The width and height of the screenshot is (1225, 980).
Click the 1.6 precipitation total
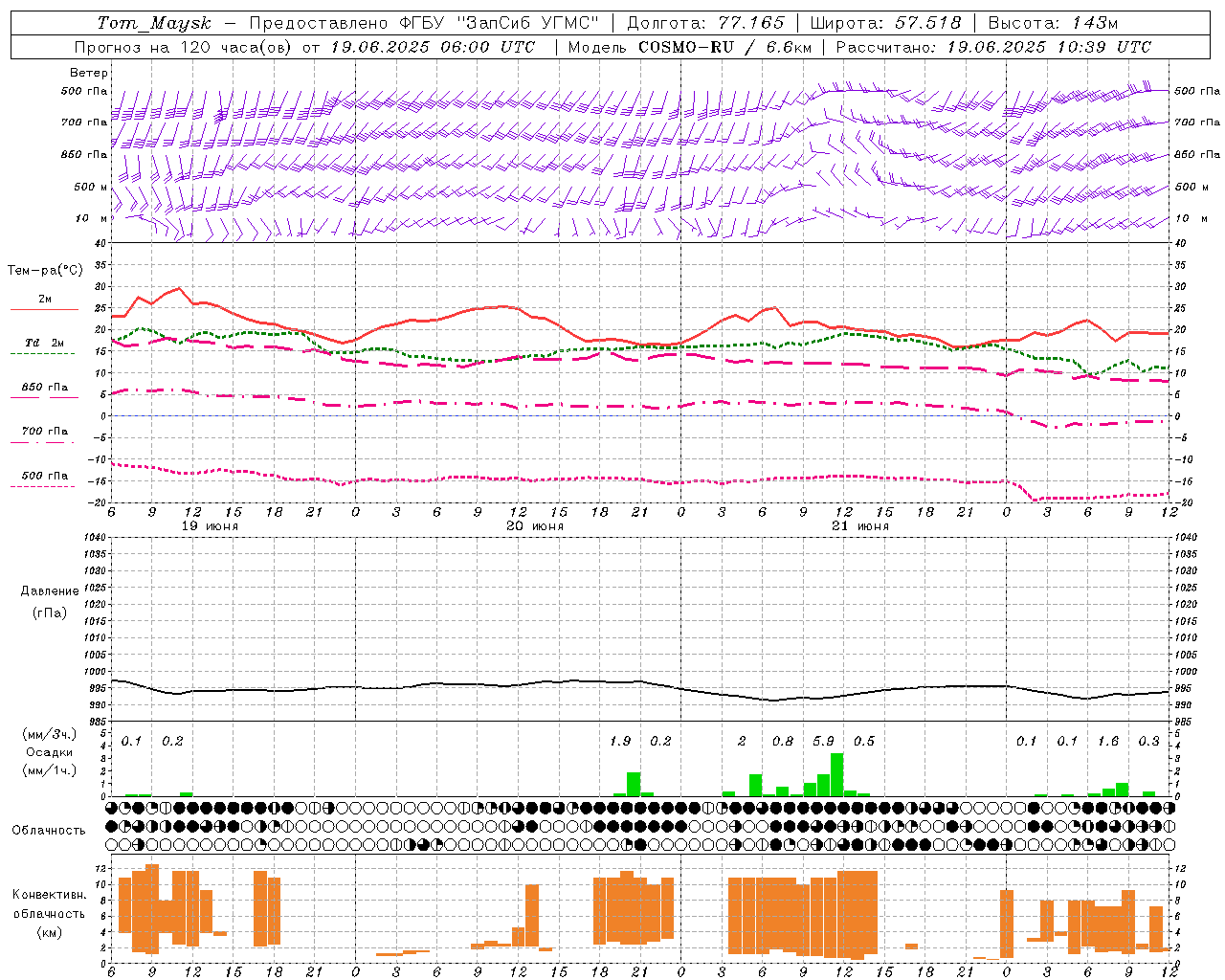[x=1108, y=741]
